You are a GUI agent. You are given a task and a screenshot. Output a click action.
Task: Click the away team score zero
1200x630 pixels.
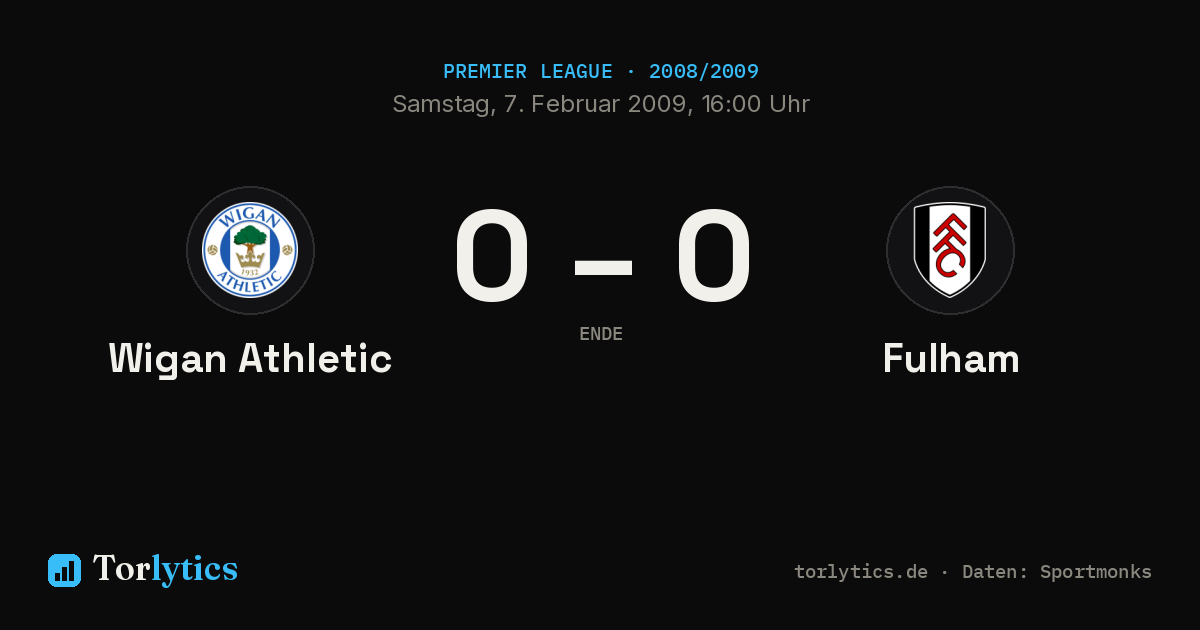[713, 255]
